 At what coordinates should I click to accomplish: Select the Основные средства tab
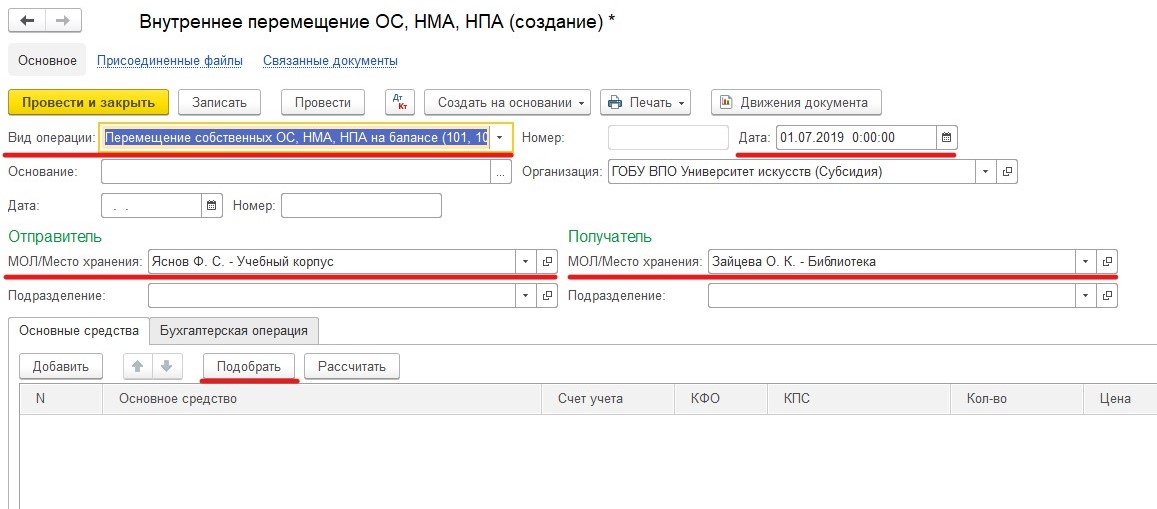click(78, 330)
